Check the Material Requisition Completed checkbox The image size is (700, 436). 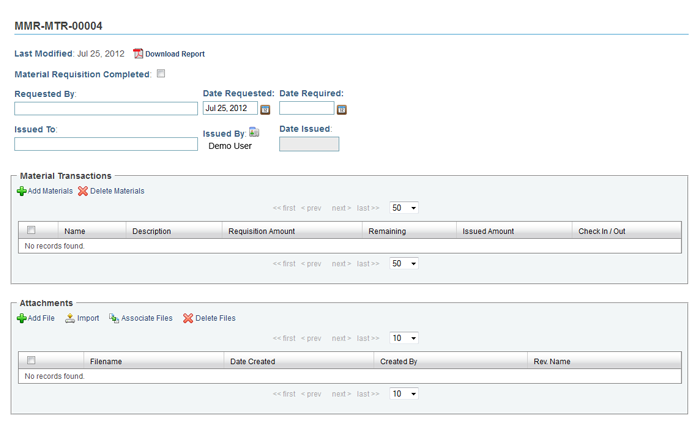click(x=161, y=74)
